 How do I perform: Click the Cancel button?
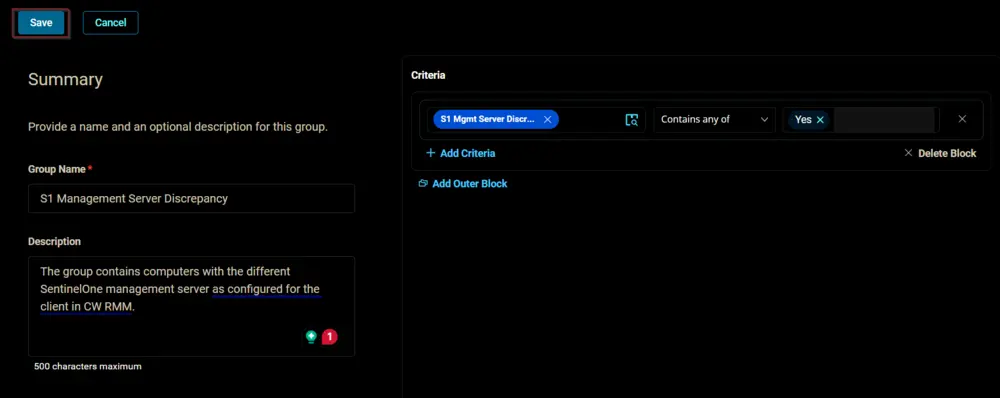110,23
